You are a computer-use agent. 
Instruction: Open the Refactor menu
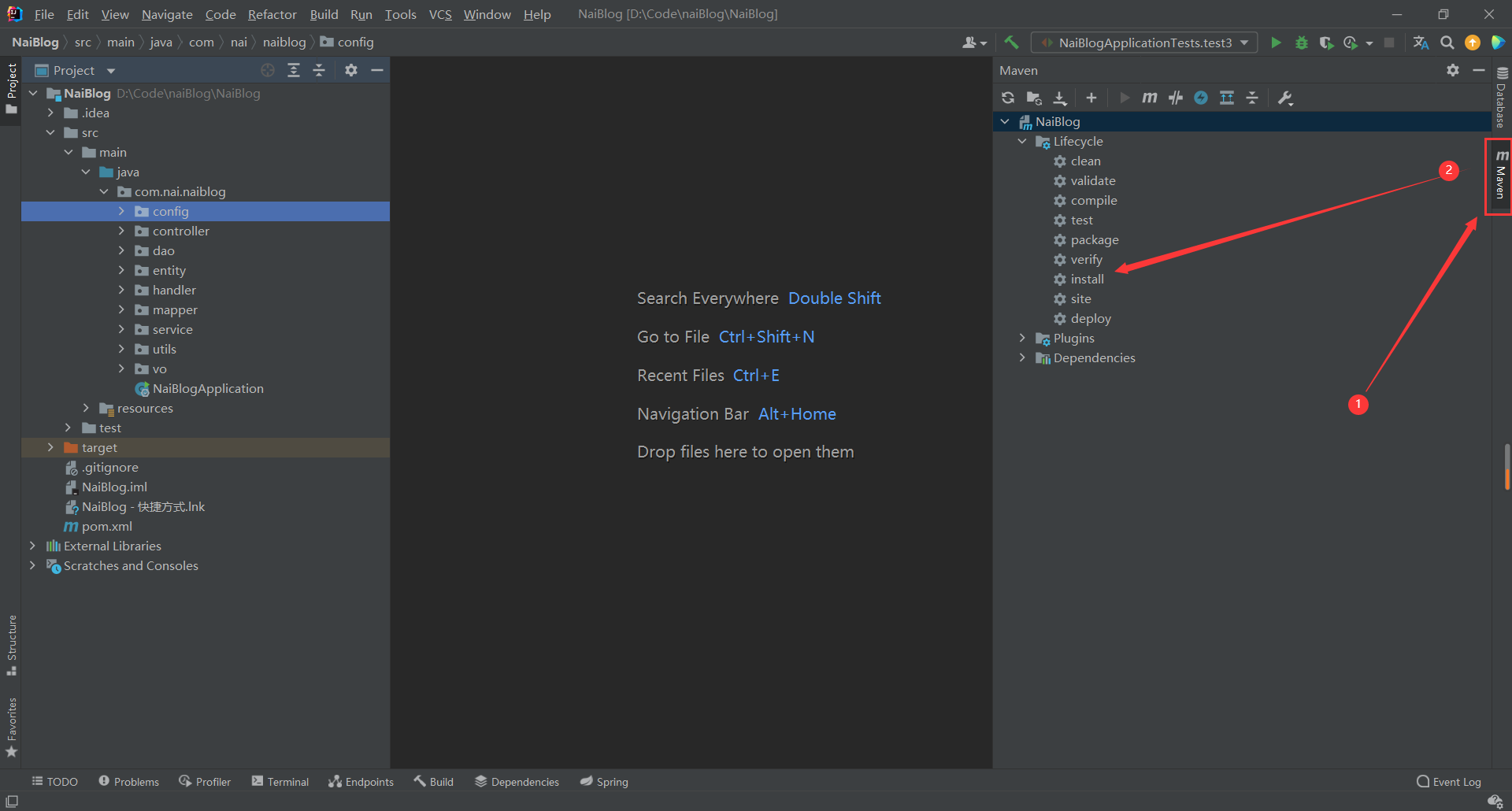point(272,14)
